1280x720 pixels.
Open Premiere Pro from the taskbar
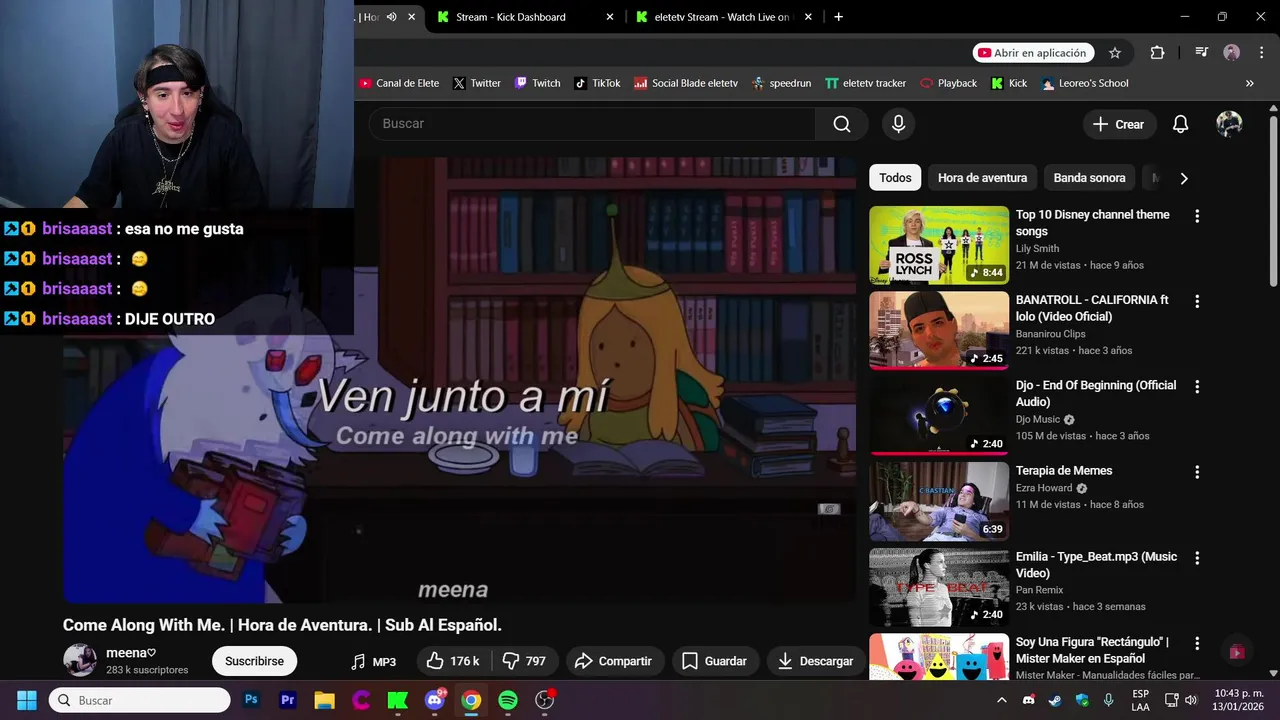[x=288, y=700]
